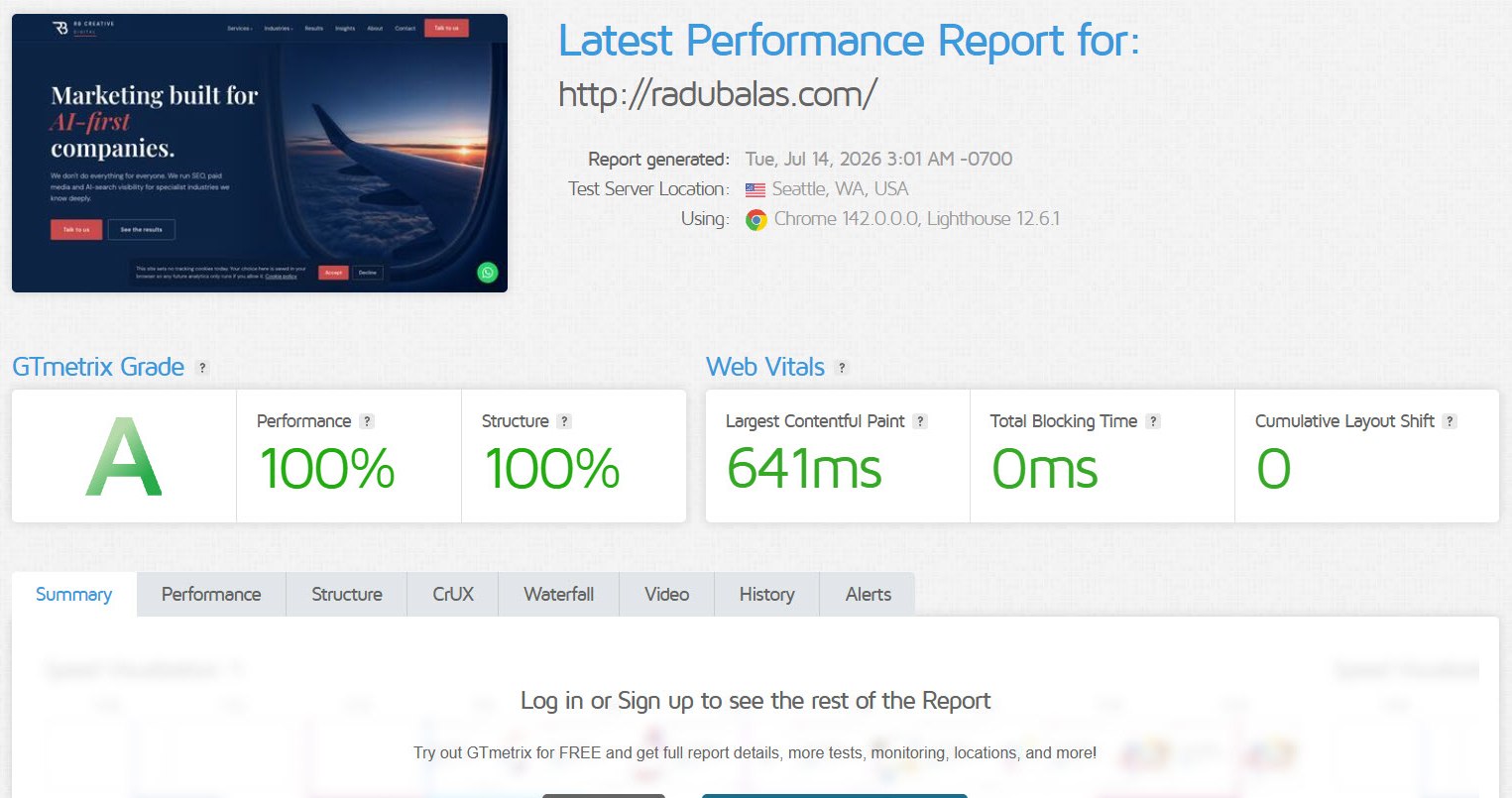This screenshot has height=798, width=1512.
Task: Click help icon beside Performance score
Action: click(x=367, y=421)
